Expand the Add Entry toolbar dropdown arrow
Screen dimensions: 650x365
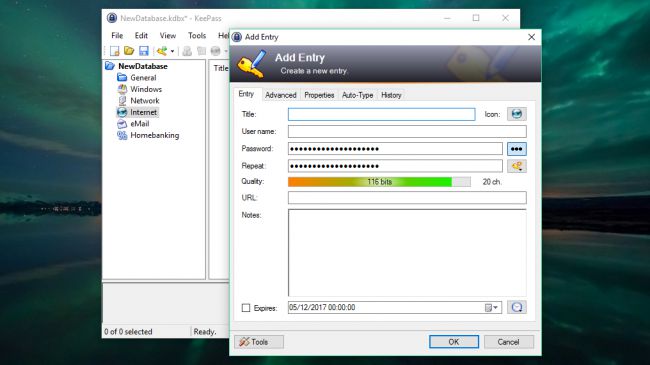(x=172, y=51)
